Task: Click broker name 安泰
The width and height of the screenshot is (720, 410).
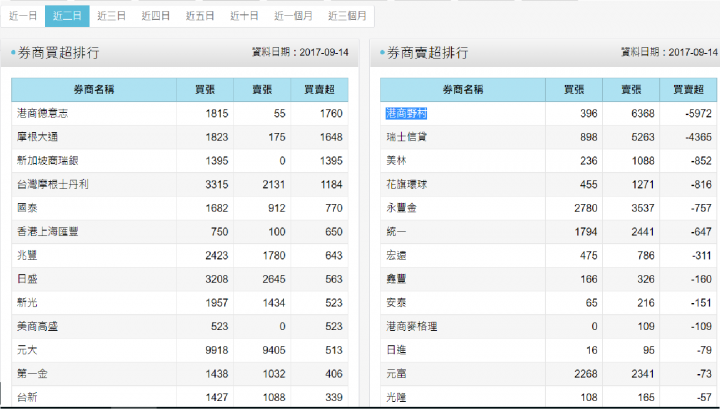Action: [396, 303]
